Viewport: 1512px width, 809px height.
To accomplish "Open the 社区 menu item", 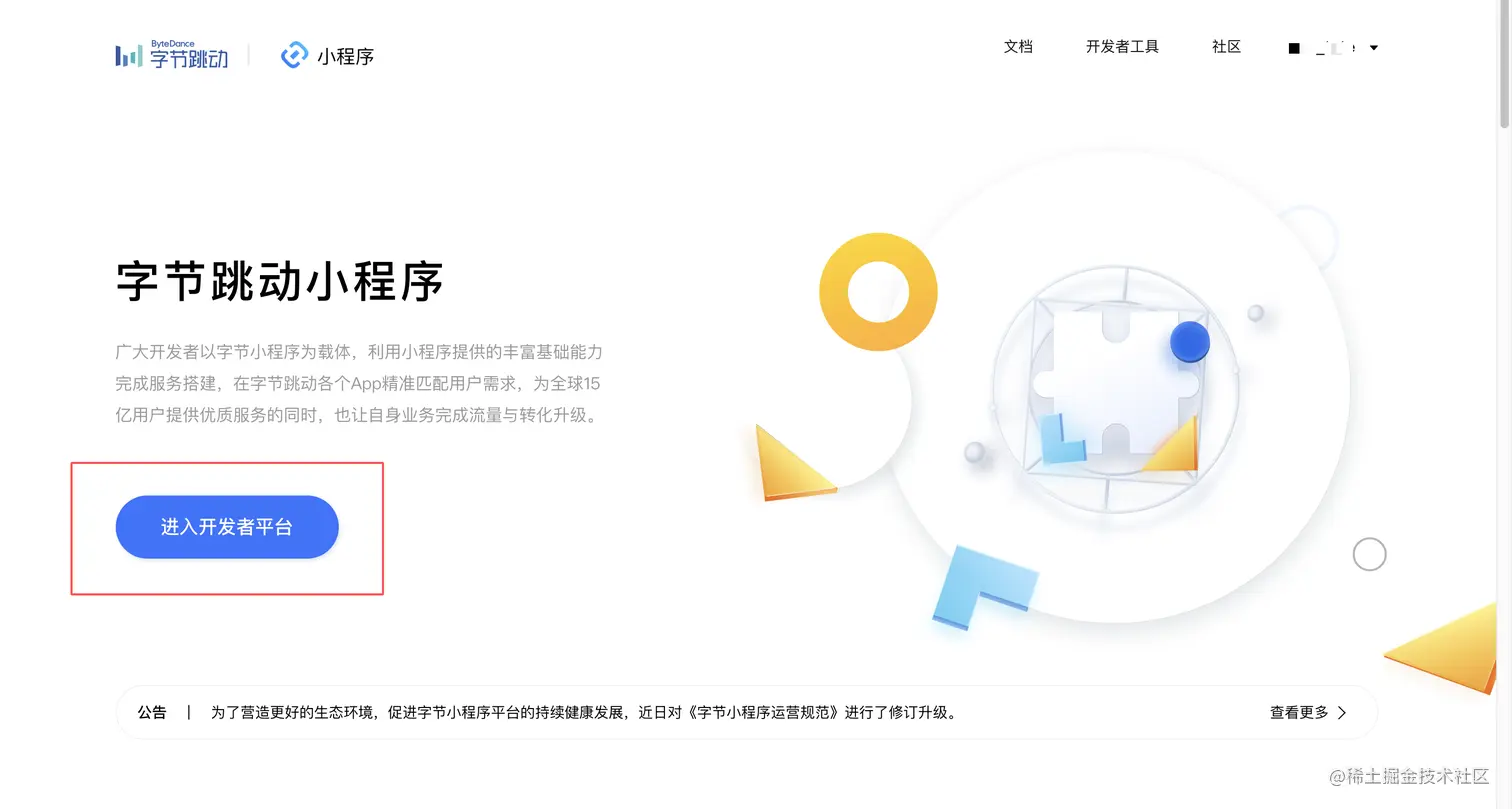I will [1226, 47].
